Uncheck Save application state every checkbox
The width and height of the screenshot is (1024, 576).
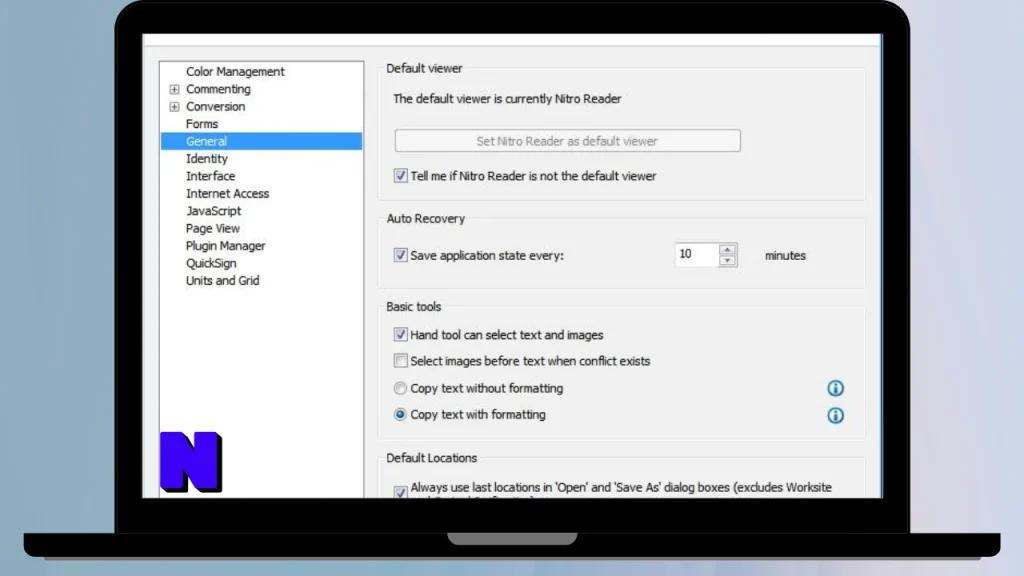point(400,255)
